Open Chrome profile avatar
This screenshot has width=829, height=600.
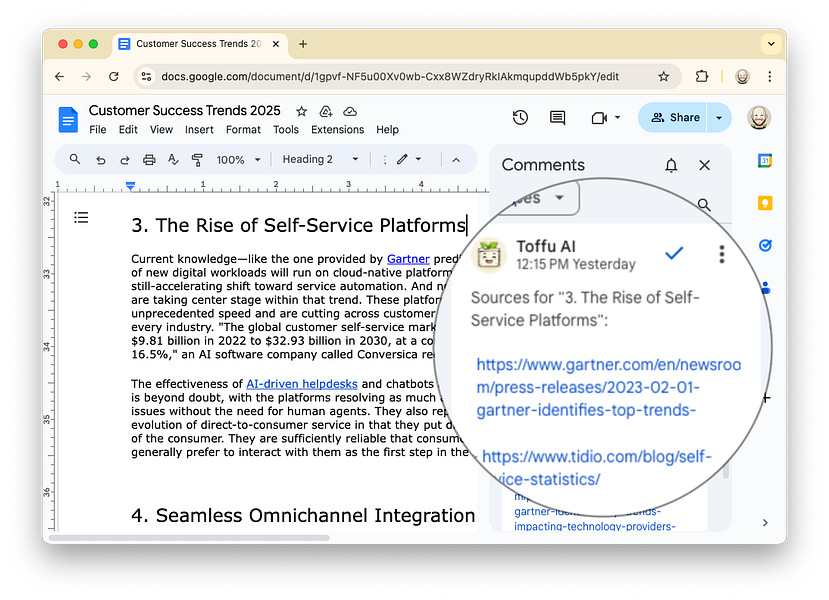point(742,77)
